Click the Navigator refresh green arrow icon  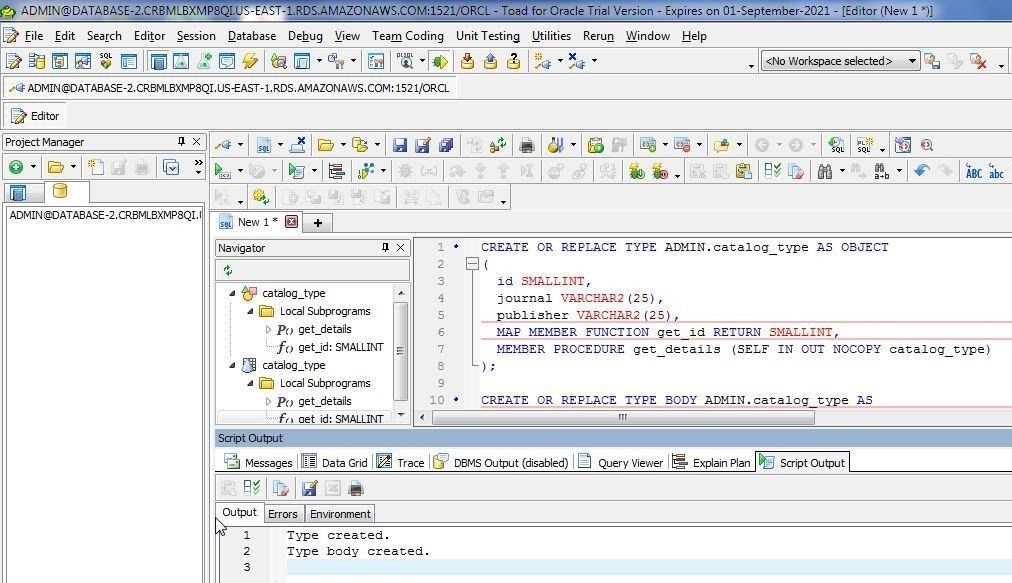[228, 271]
